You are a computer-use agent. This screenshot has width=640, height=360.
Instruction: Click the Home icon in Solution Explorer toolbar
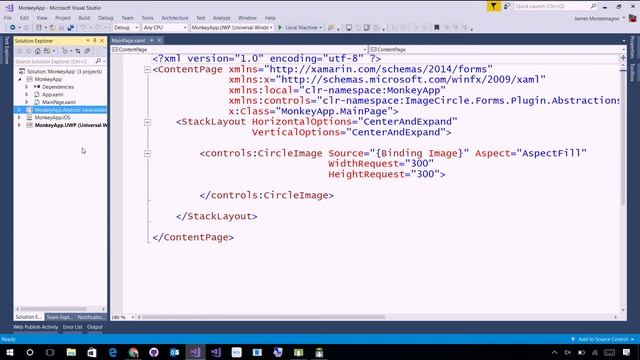[x=38, y=51]
